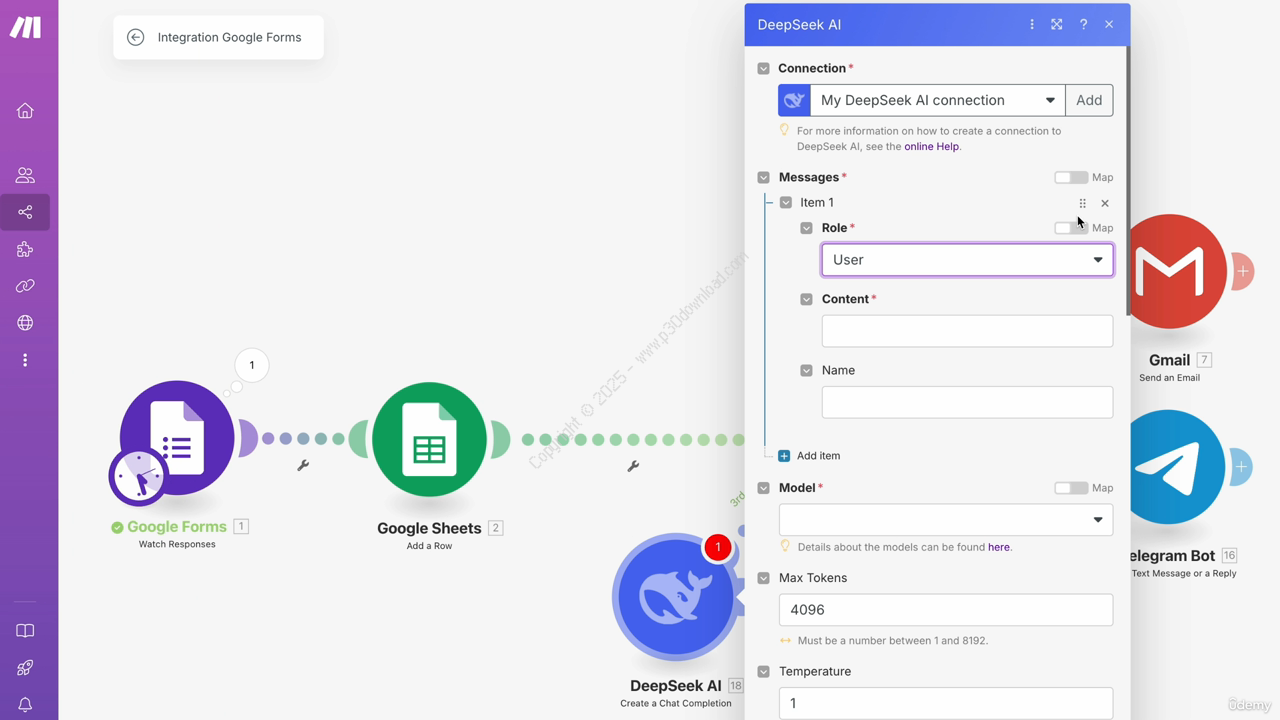Open the model details 'here' link
1280x720 pixels.
(x=998, y=547)
